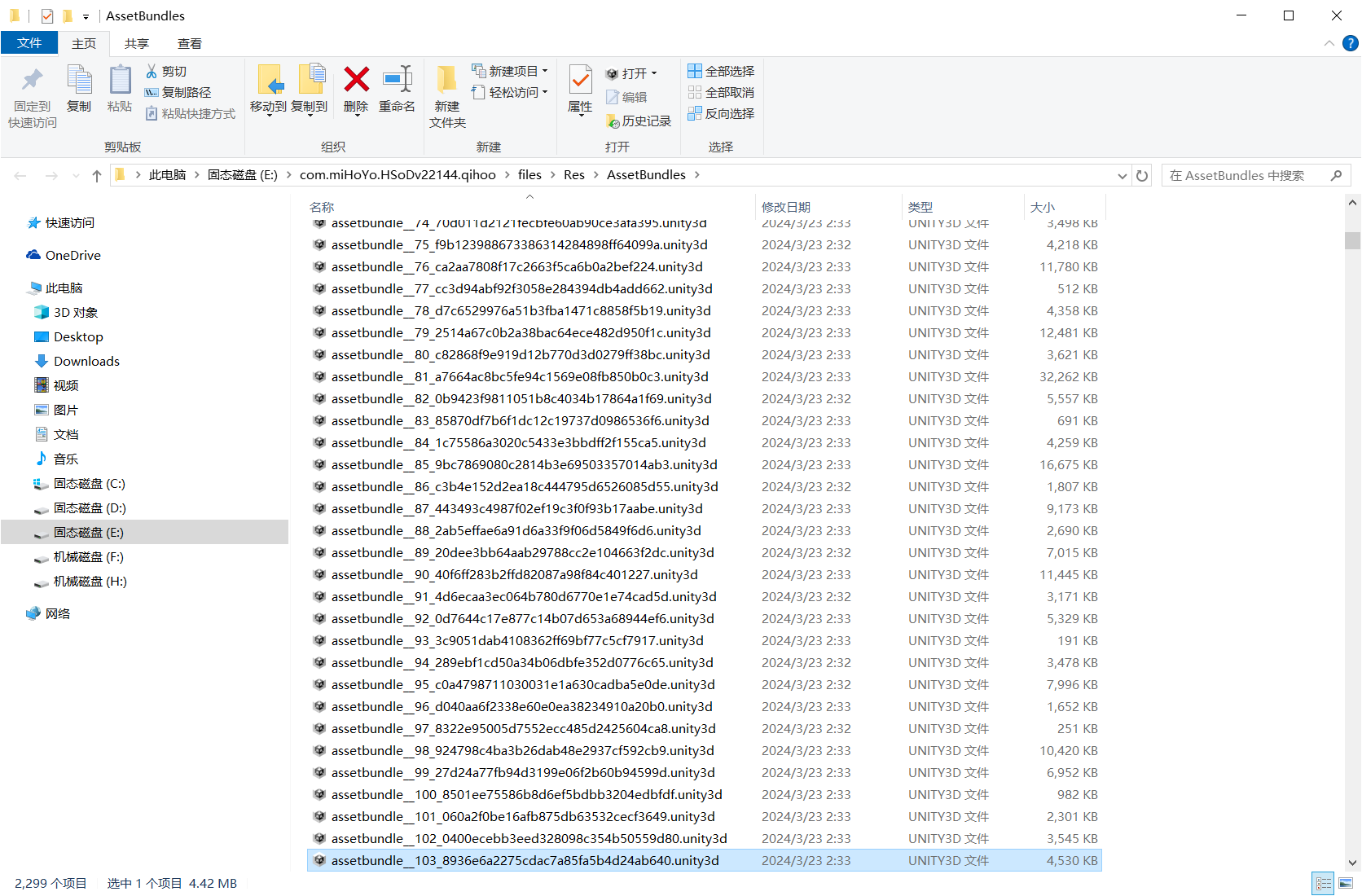
Task: Switch to Home (主页) ribbon tab
Action: 84,43
